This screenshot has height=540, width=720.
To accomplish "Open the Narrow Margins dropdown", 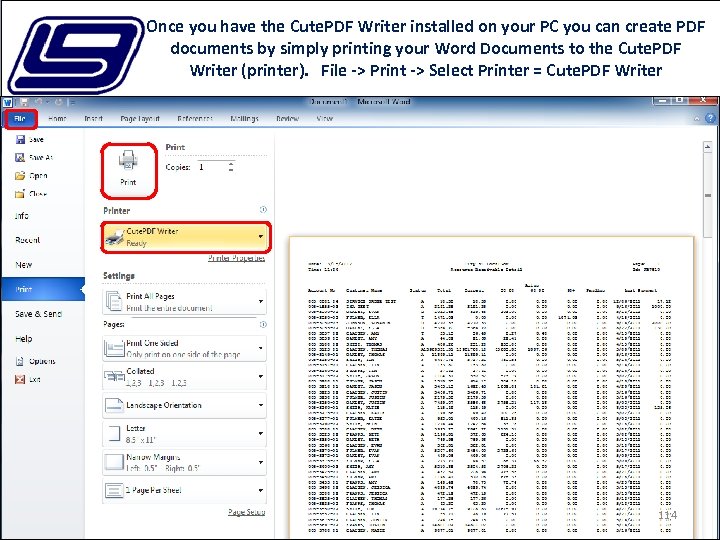I will coord(184,462).
